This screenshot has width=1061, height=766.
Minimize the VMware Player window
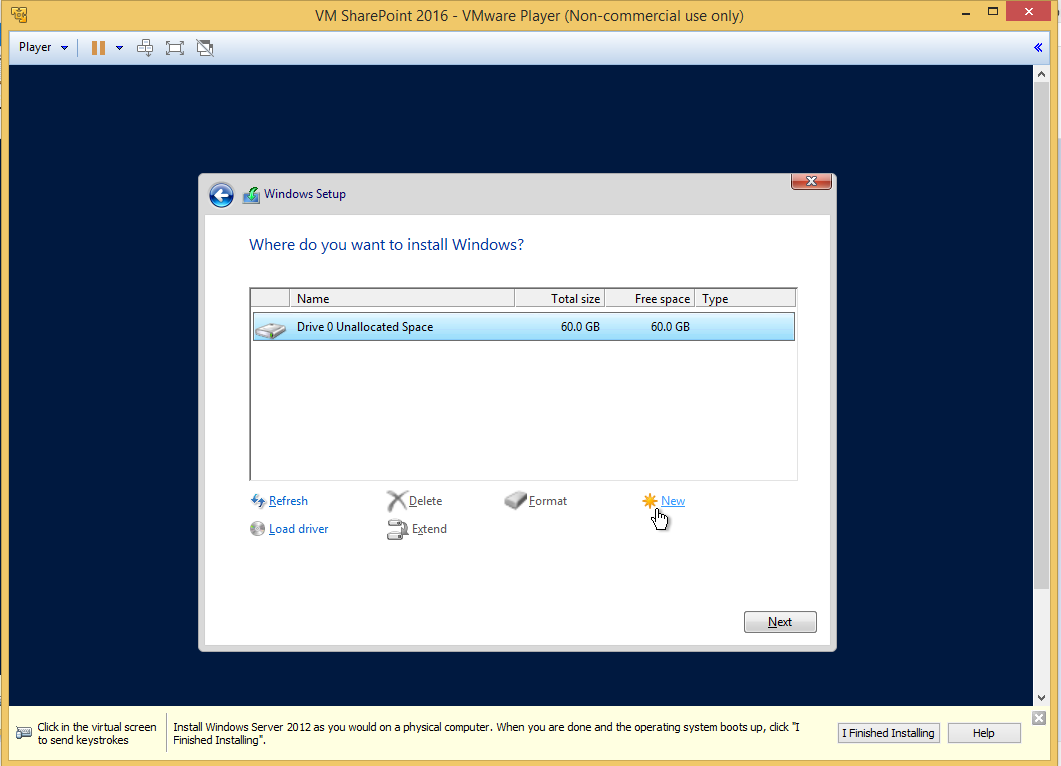(x=966, y=12)
